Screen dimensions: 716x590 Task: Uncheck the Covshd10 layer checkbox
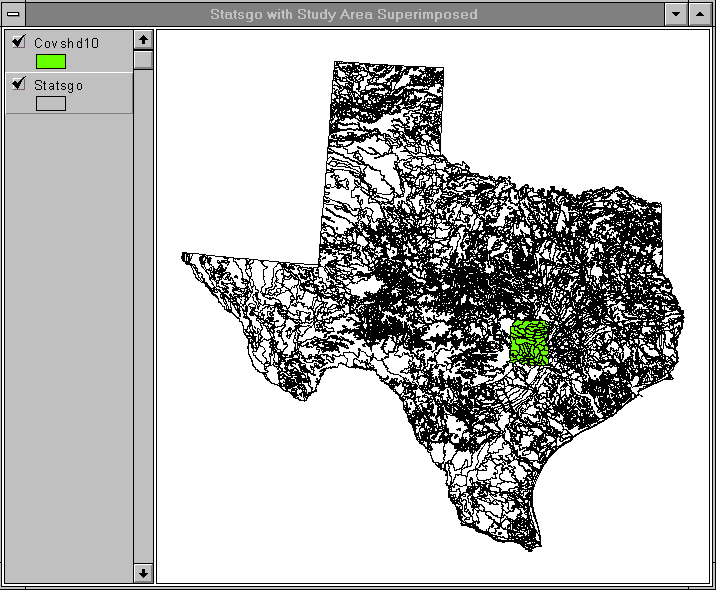(x=18, y=42)
